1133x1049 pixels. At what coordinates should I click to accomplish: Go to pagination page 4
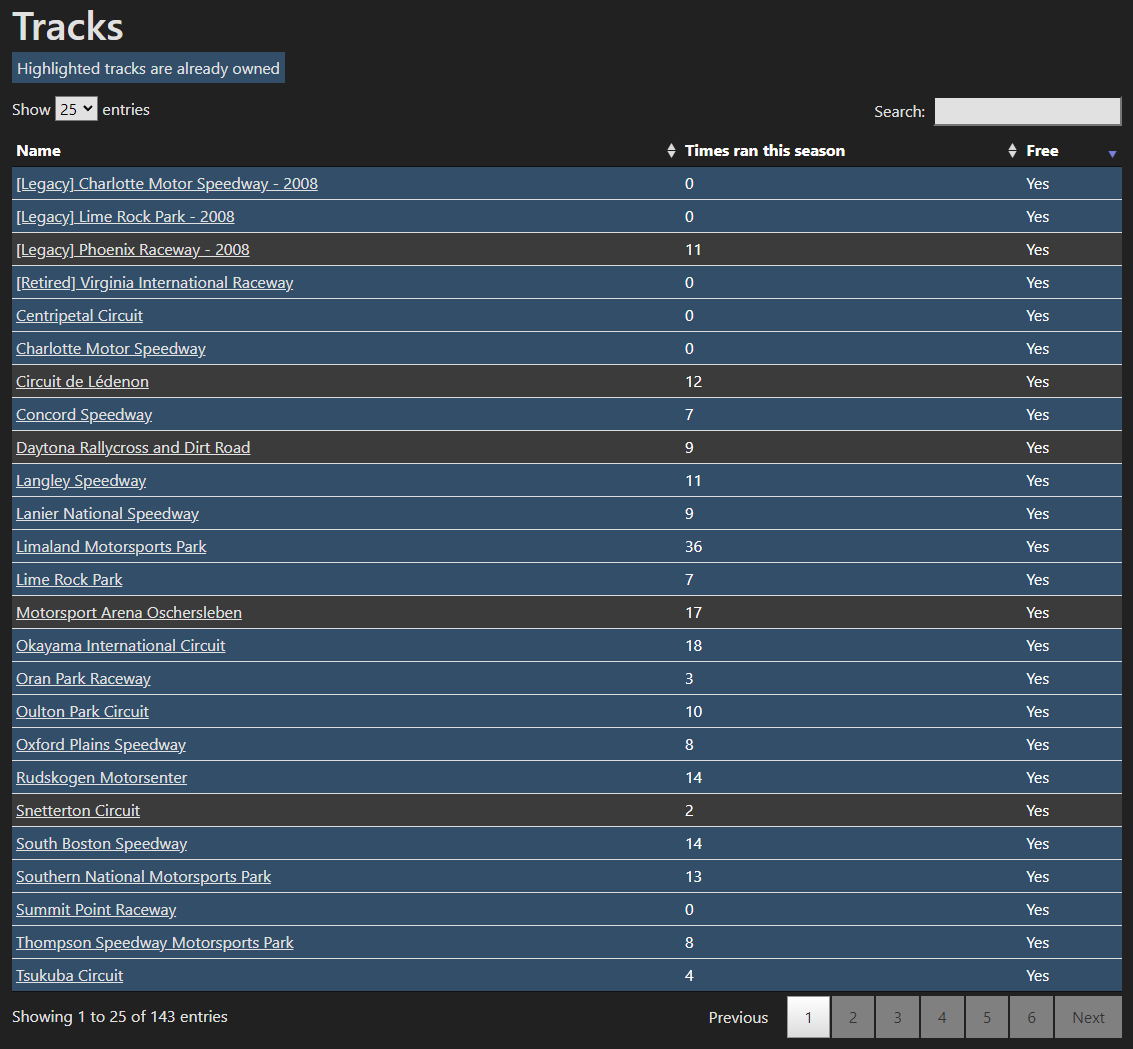942,1017
